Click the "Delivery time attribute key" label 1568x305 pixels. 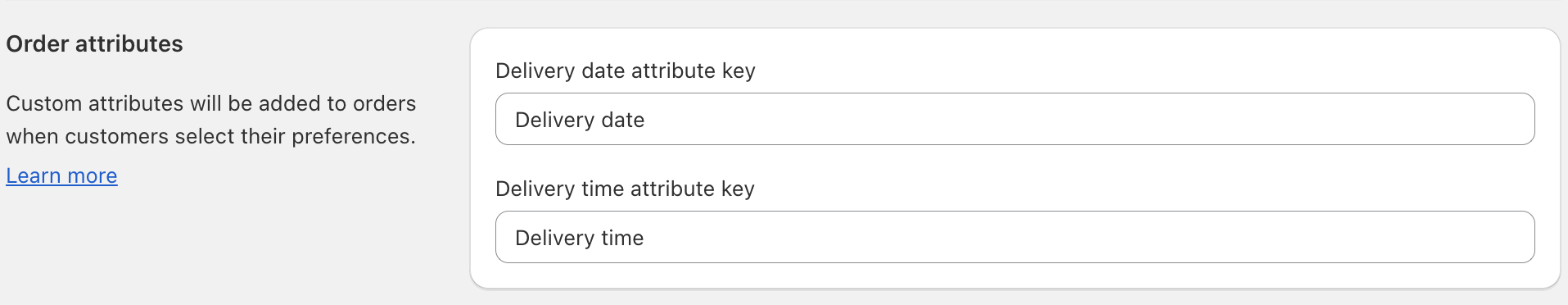tap(625, 189)
